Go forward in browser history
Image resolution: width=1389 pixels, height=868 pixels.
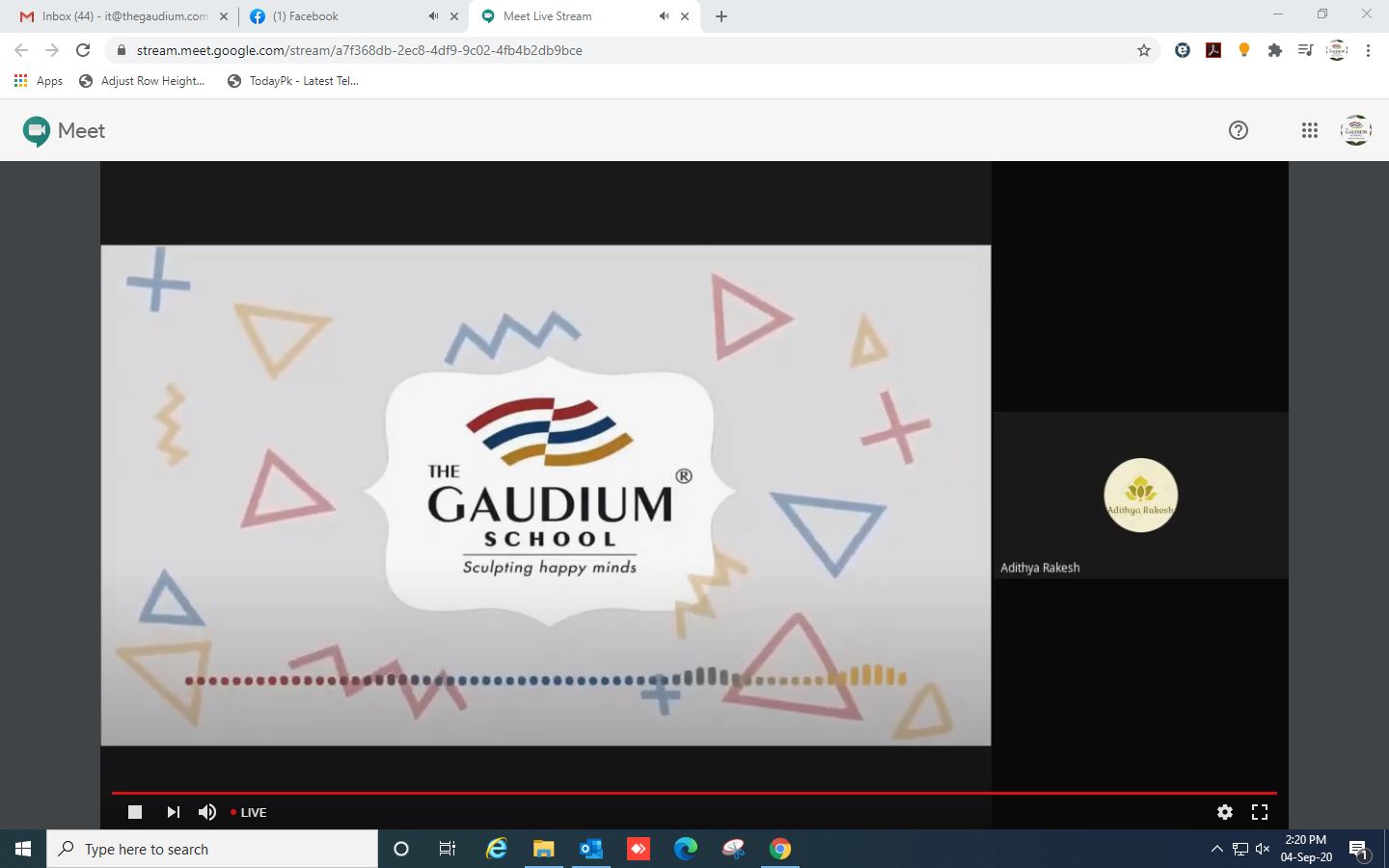pos(52,50)
